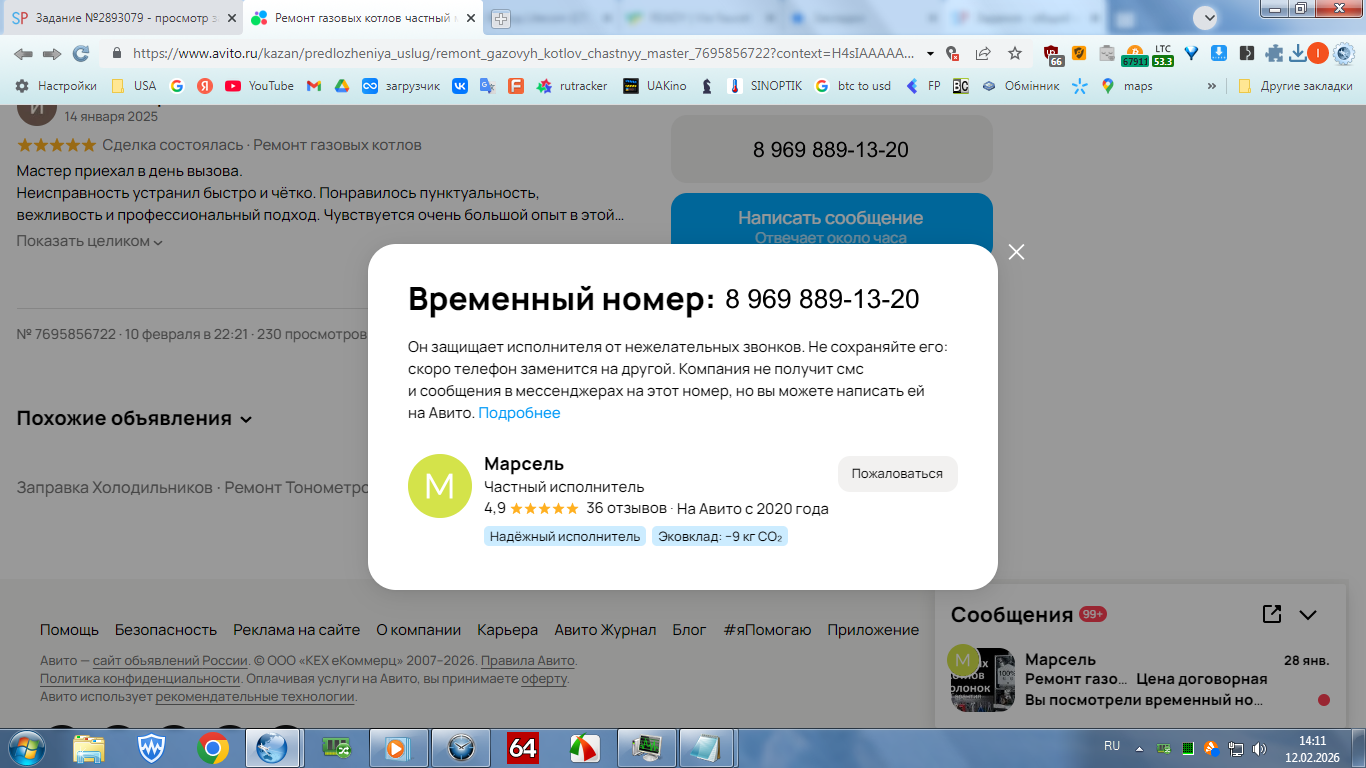Launch Google Chrome from the taskbar
The image size is (1366, 768).
[x=212, y=747]
